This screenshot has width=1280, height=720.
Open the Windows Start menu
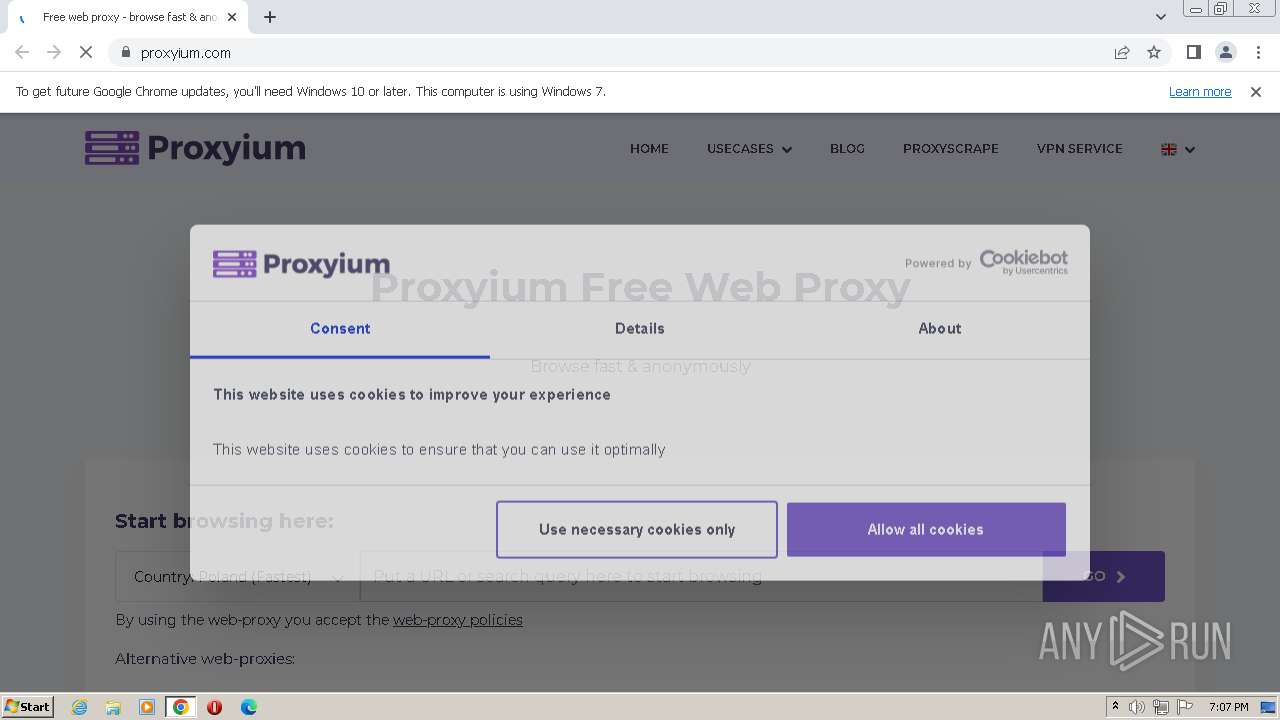27,706
